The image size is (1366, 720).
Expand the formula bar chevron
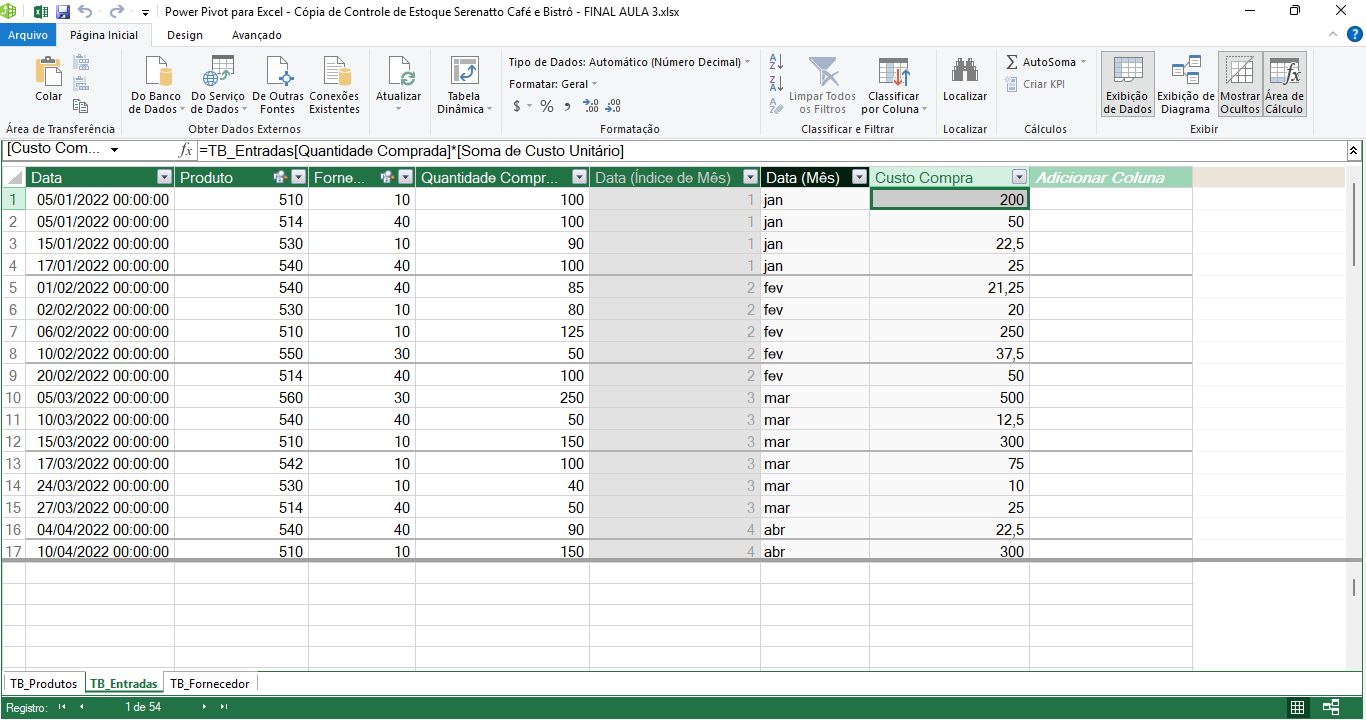[1354, 150]
